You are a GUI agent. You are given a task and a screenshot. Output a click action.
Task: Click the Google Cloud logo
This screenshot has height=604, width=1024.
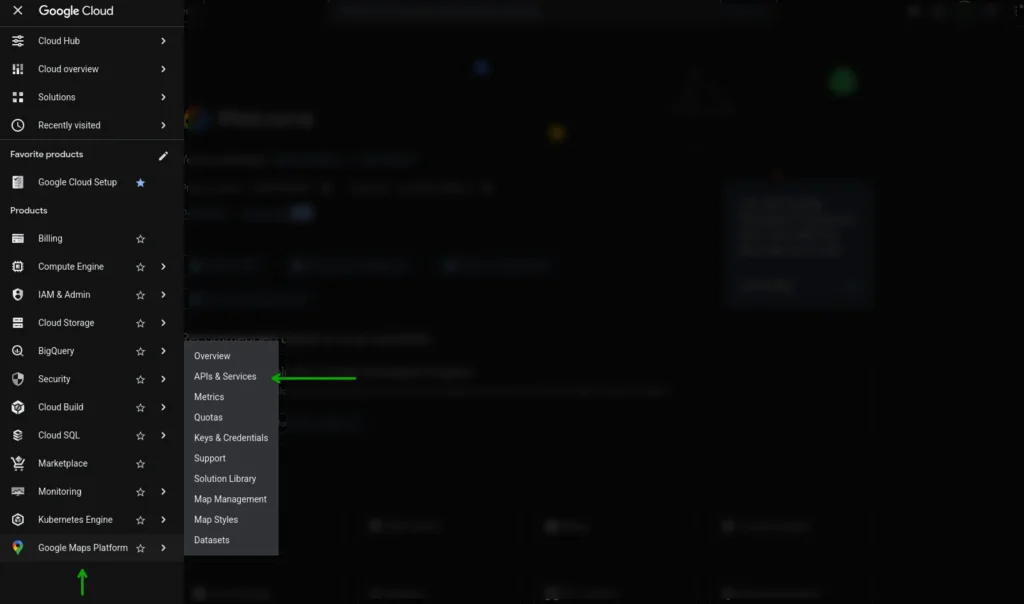pyautogui.click(x=75, y=11)
